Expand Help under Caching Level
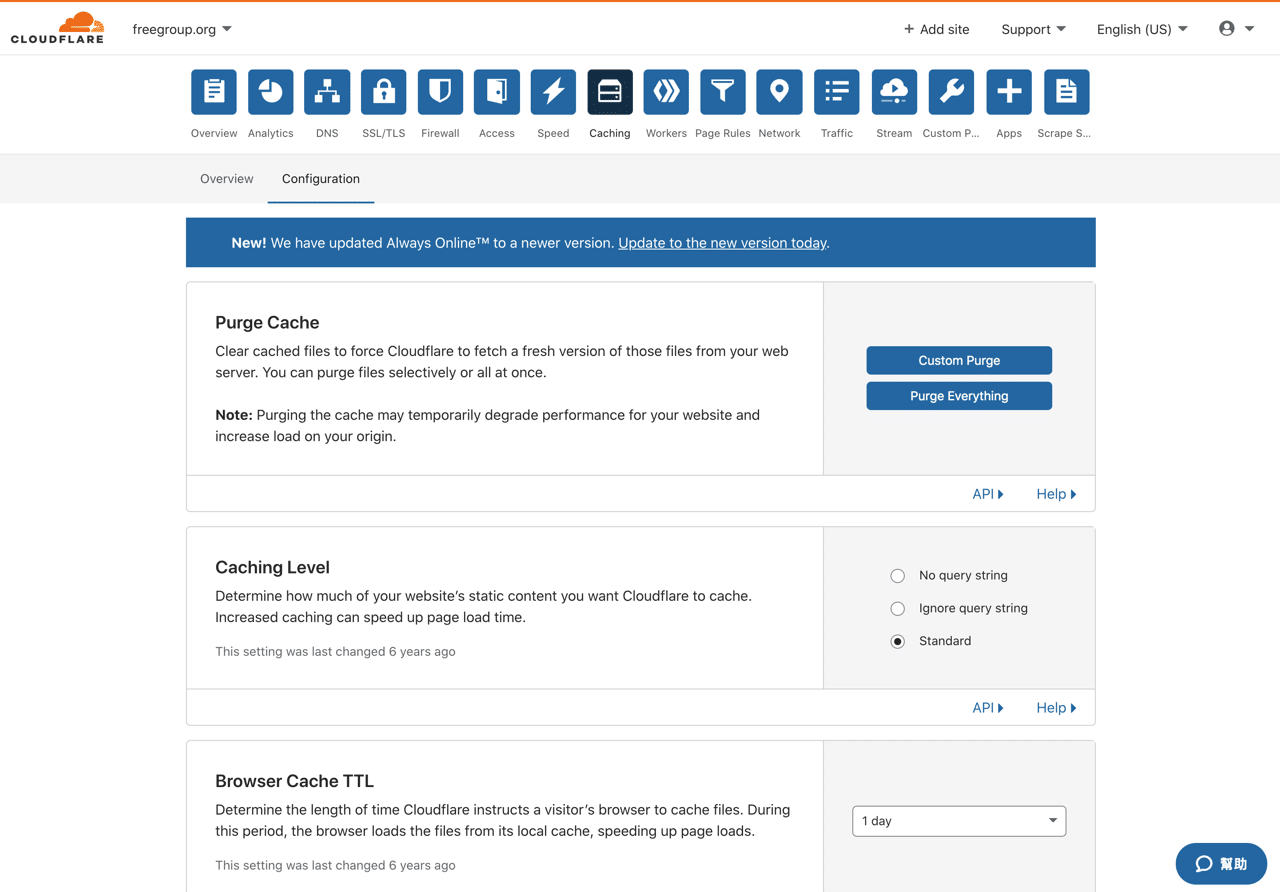1280x892 pixels. pos(1056,708)
